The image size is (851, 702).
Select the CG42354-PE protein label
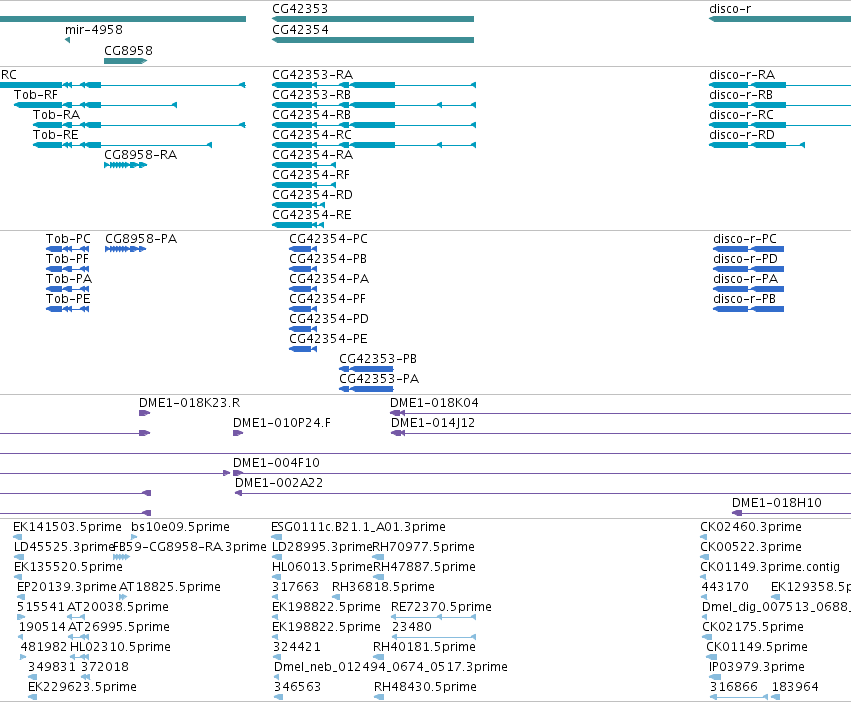coord(328,340)
